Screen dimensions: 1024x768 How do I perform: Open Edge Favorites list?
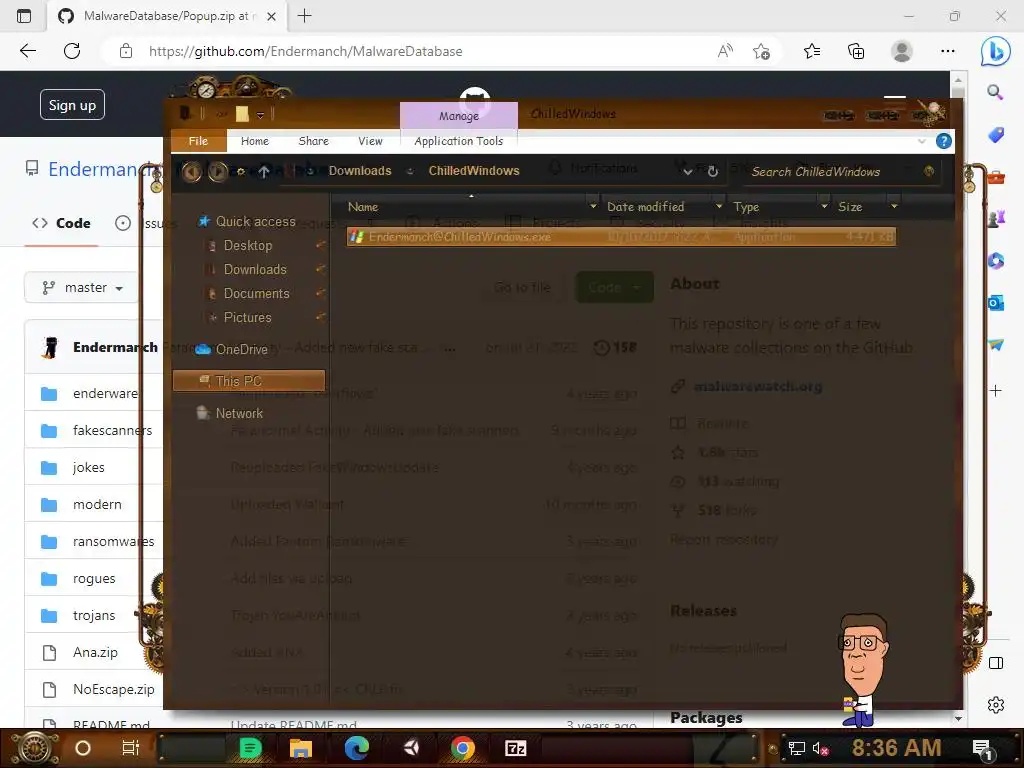point(812,51)
